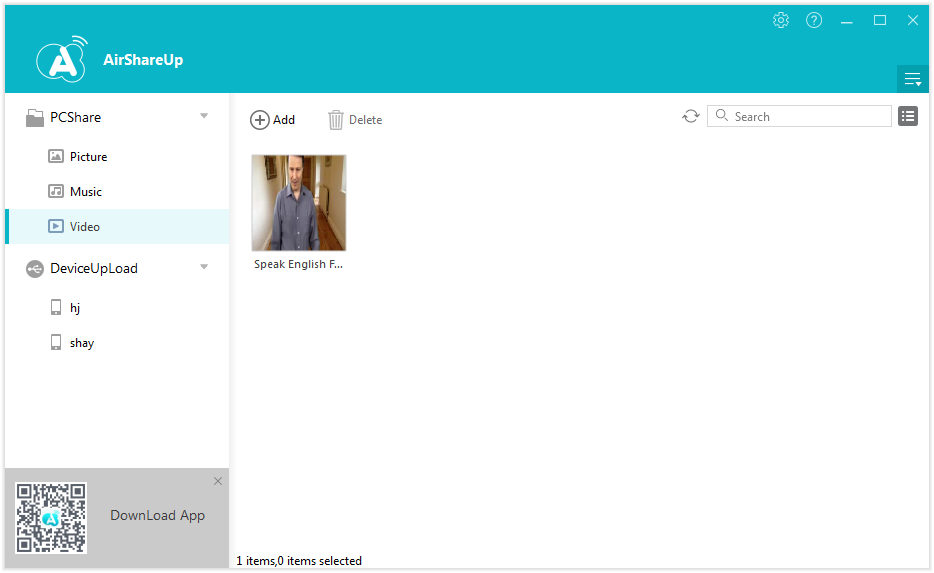Open device hj
Image resolution: width=934 pixels, height=573 pixels.
[117, 307]
